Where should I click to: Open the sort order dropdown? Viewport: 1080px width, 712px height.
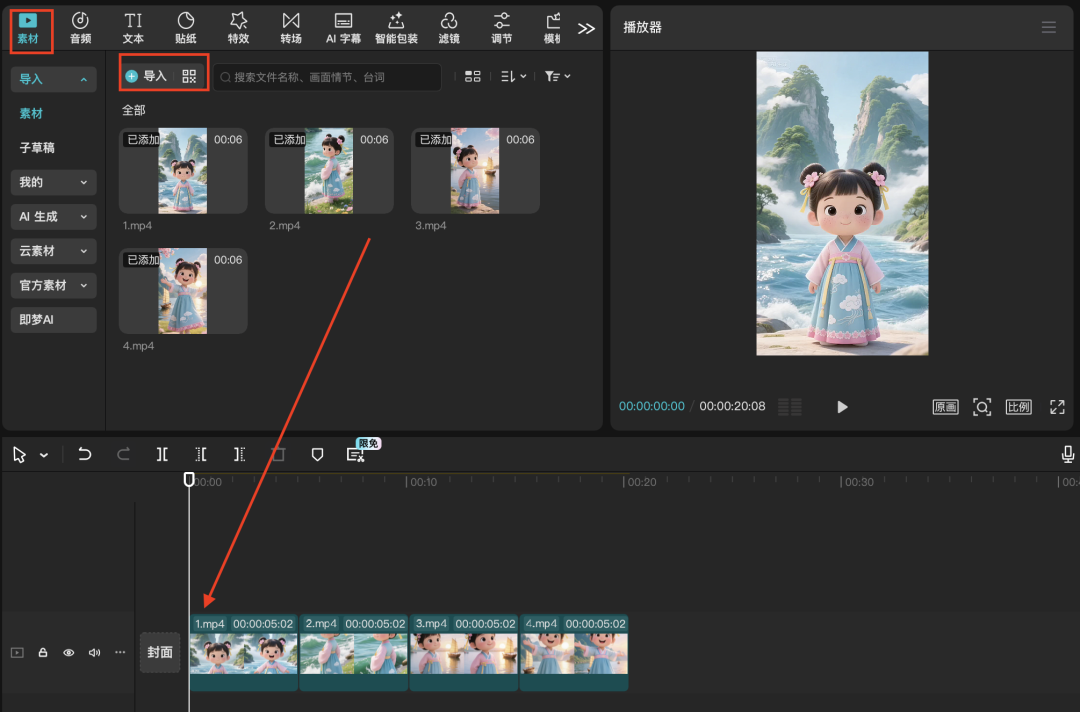[513, 76]
